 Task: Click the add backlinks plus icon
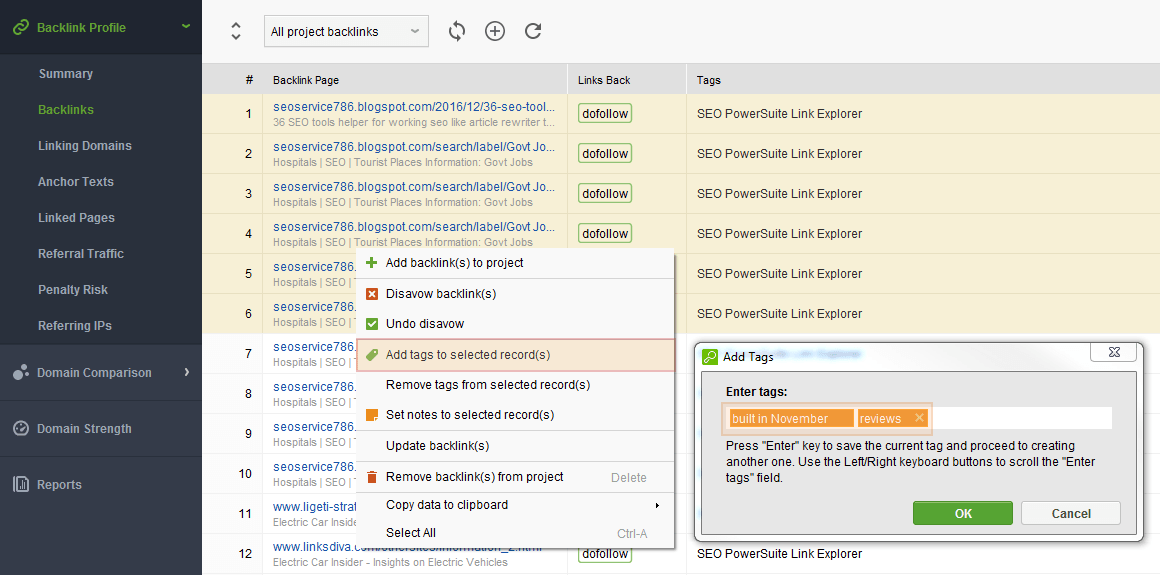(x=495, y=31)
